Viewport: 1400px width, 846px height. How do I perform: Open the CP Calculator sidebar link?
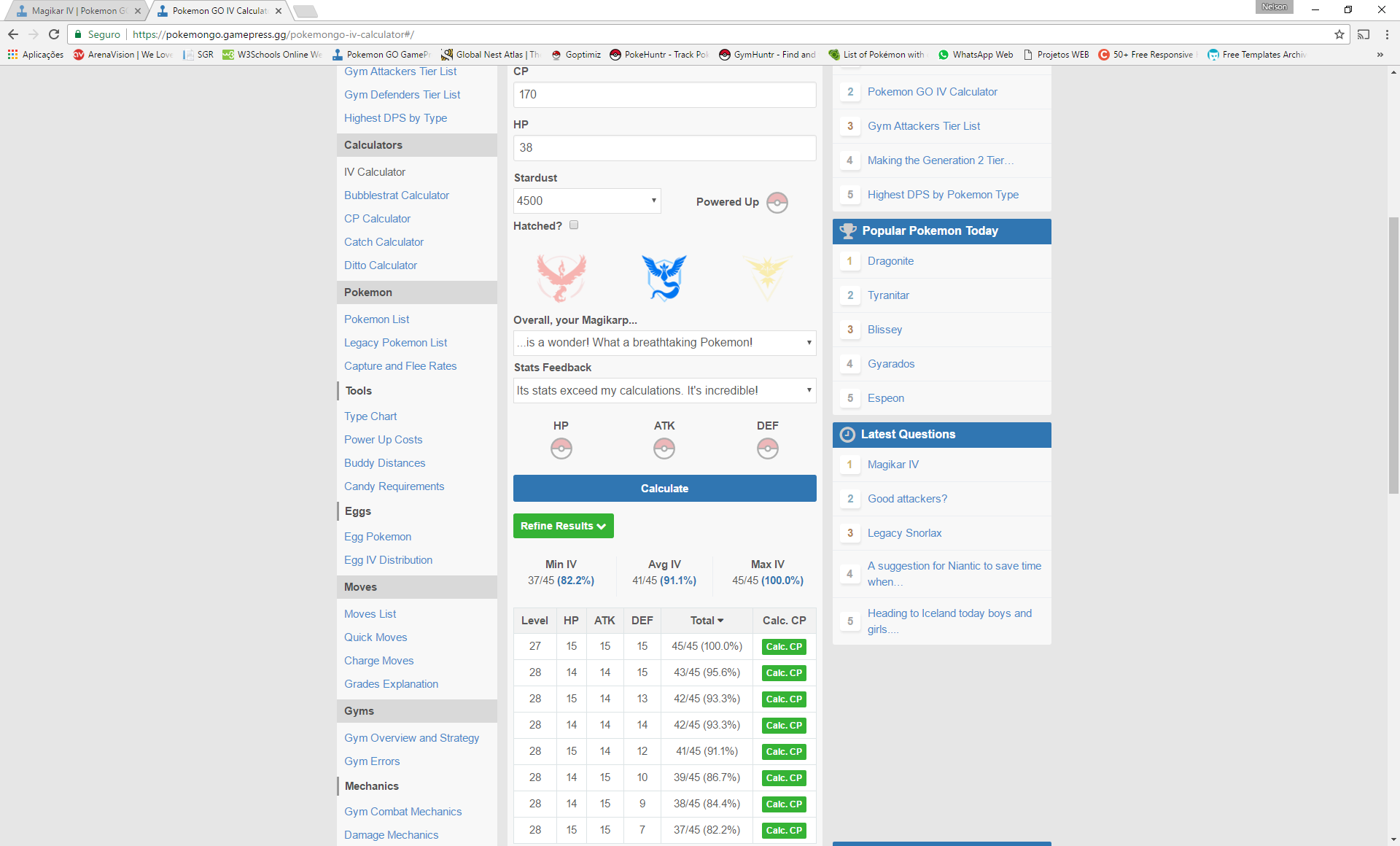pyautogui.click(x=378, y=219)
